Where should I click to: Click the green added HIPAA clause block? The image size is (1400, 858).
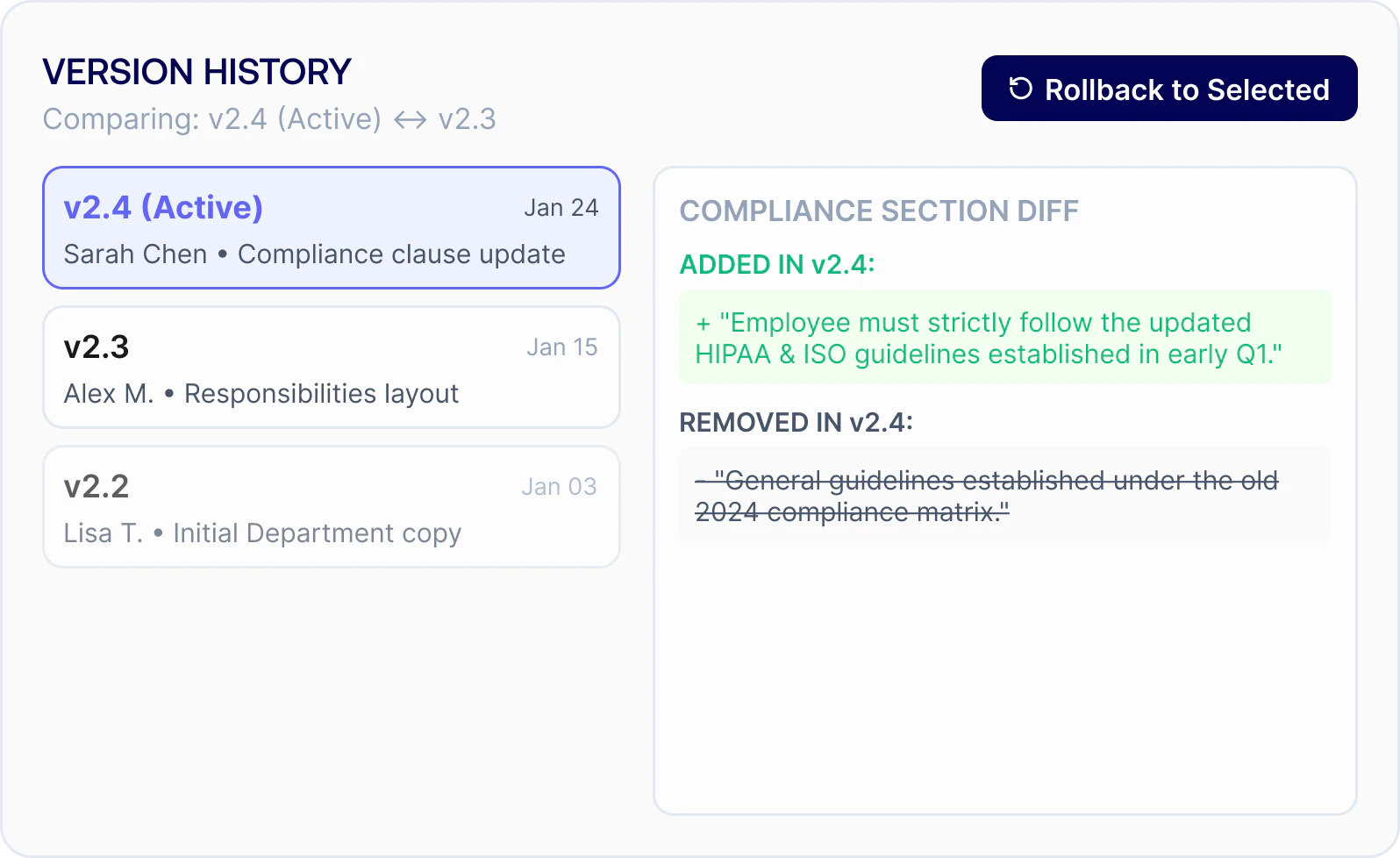click(1005, 338)
